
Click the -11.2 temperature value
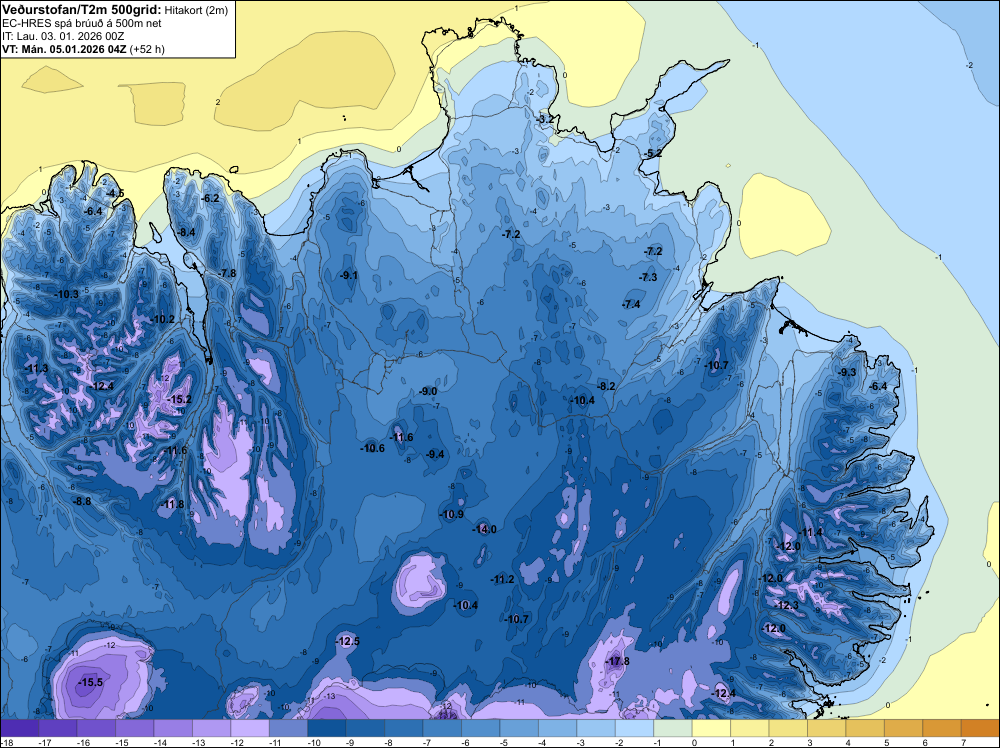click(x=501, y=579)
